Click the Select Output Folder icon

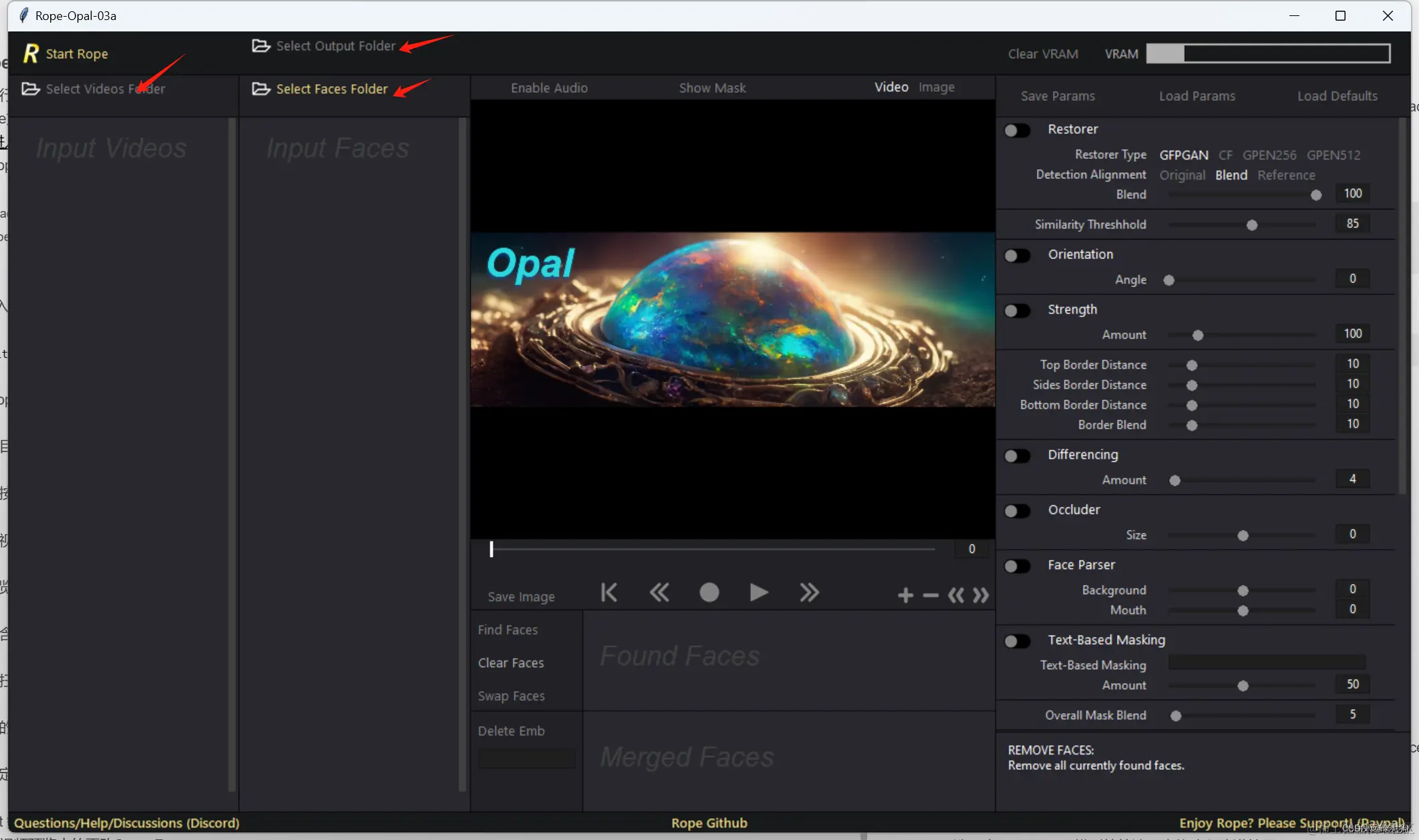pyautogui.click(x=261, y=45)
